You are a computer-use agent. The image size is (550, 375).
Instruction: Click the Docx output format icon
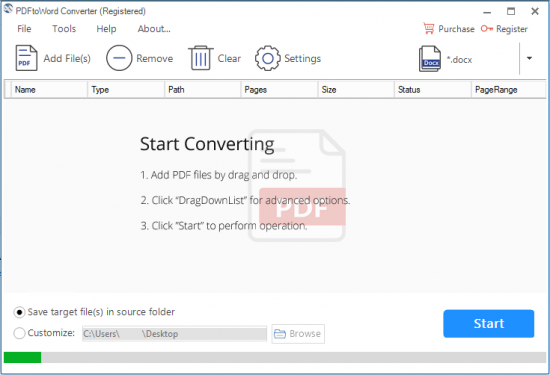(x=430, y=59)
